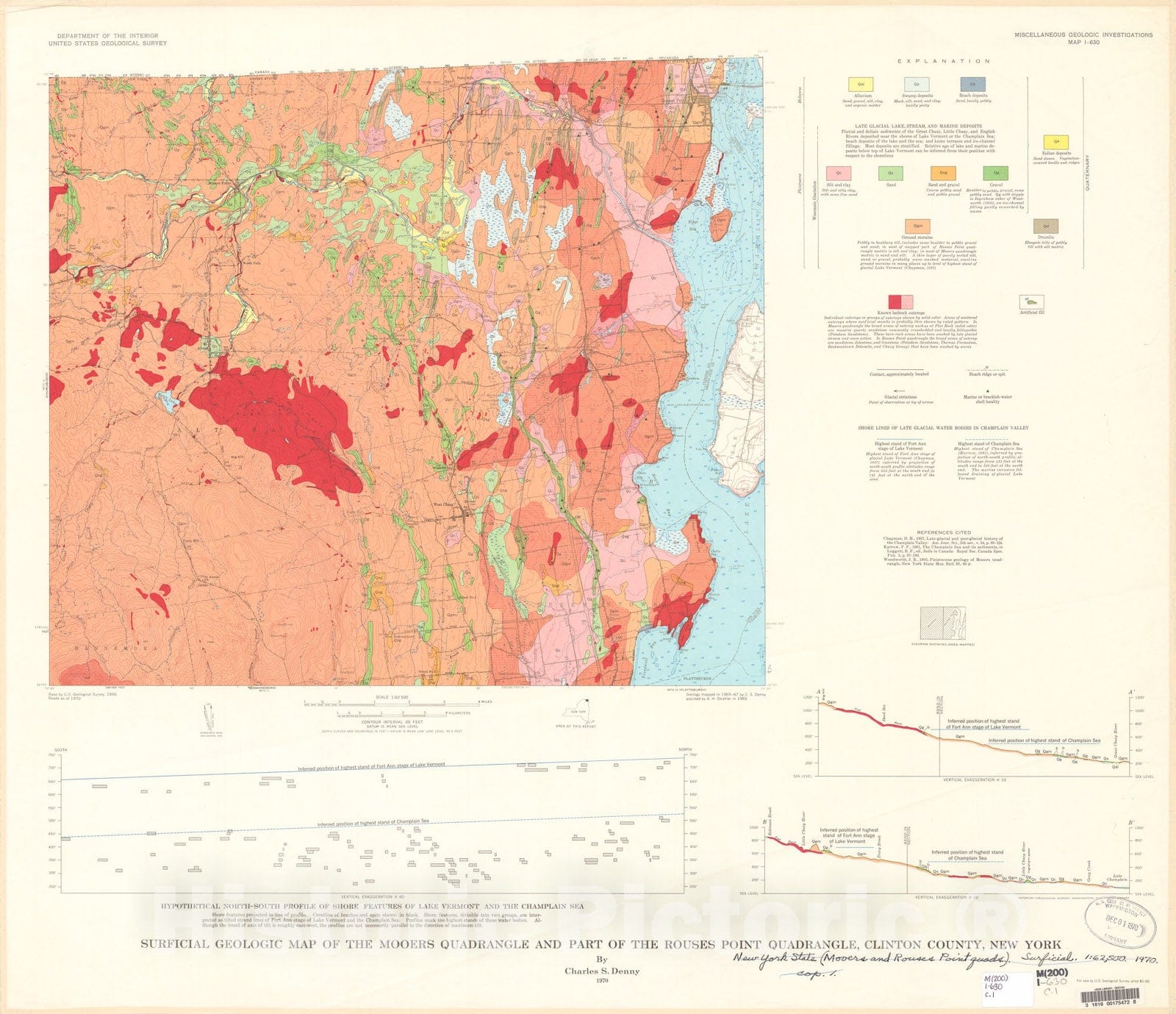Screen dimensions: 1176x1014
Task: Select the yellow Qe Eolian deposits swatch
Action: point(1056,142)
